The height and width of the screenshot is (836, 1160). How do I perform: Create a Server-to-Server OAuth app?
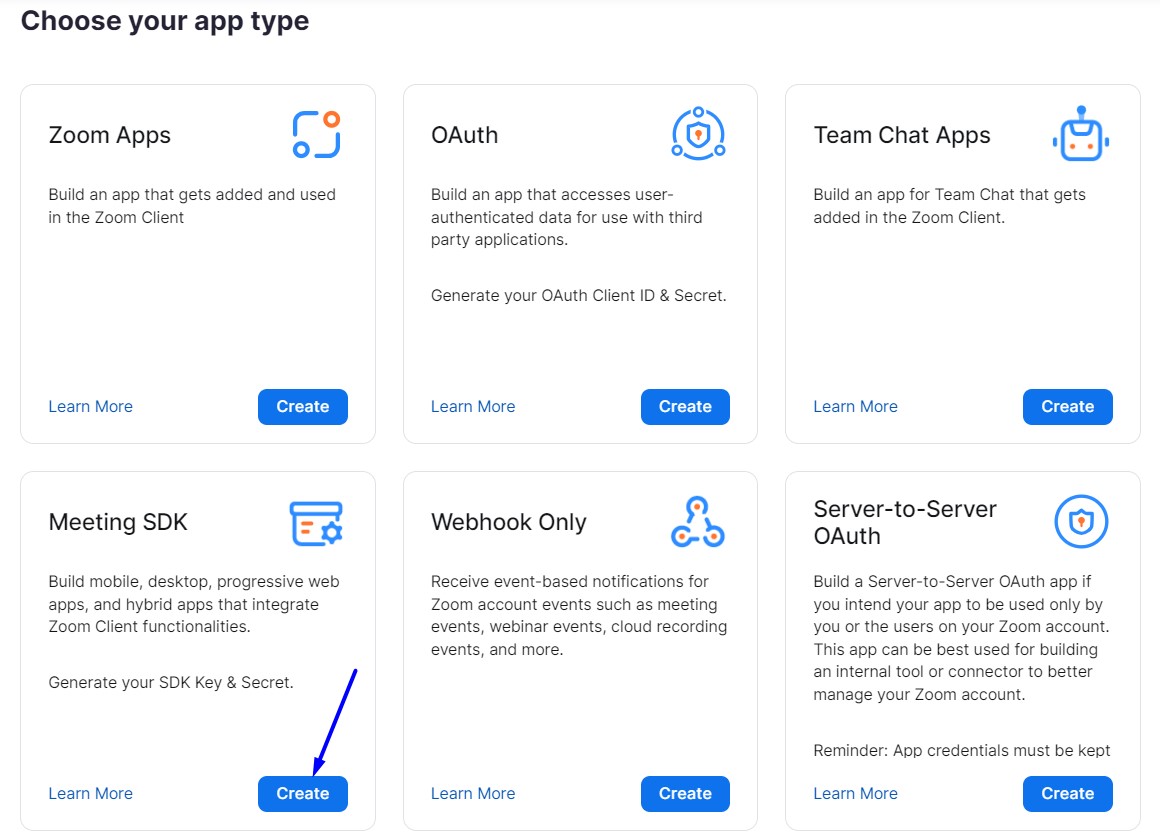1068,794
